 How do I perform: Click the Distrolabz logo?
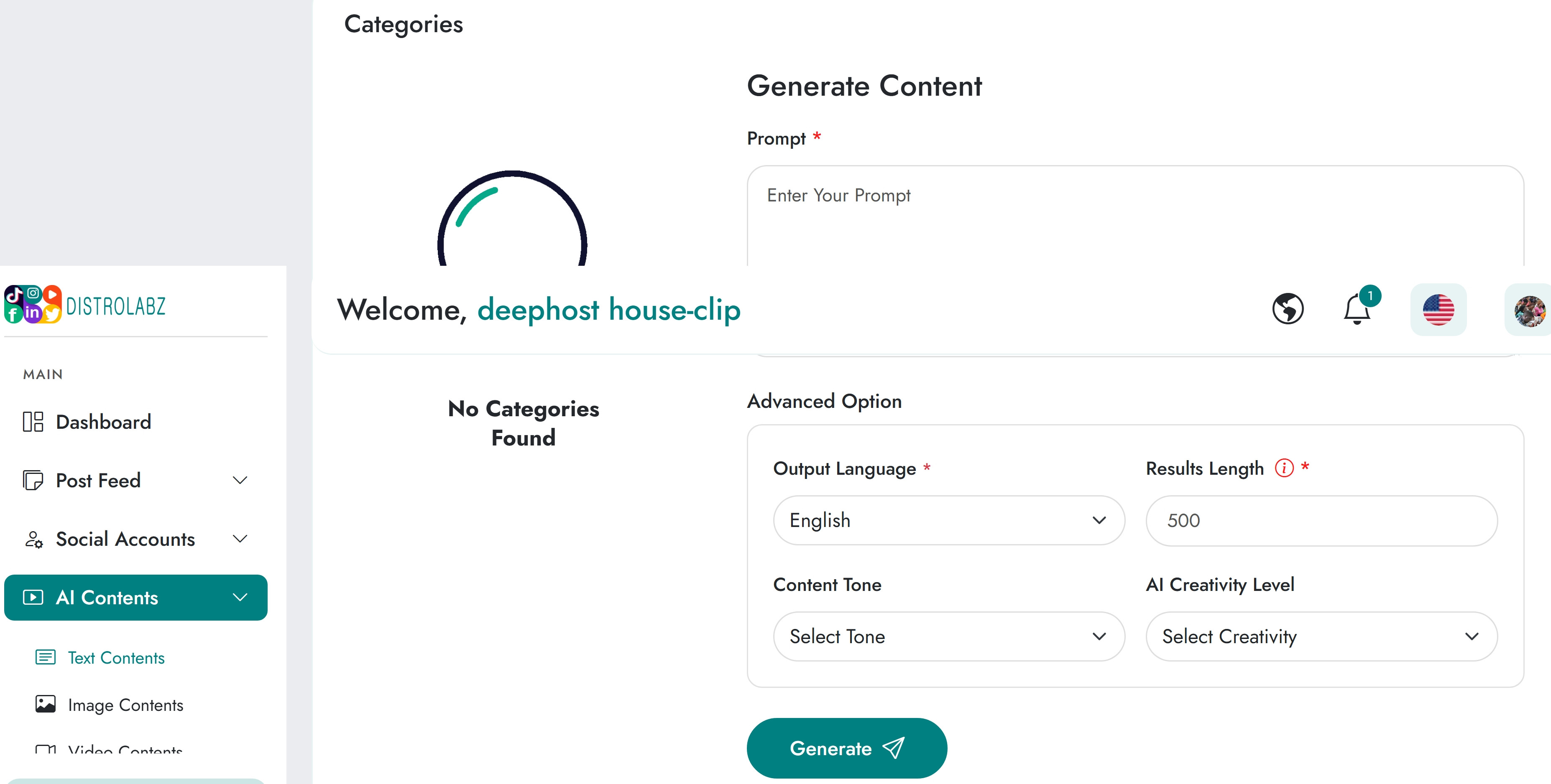85,305
